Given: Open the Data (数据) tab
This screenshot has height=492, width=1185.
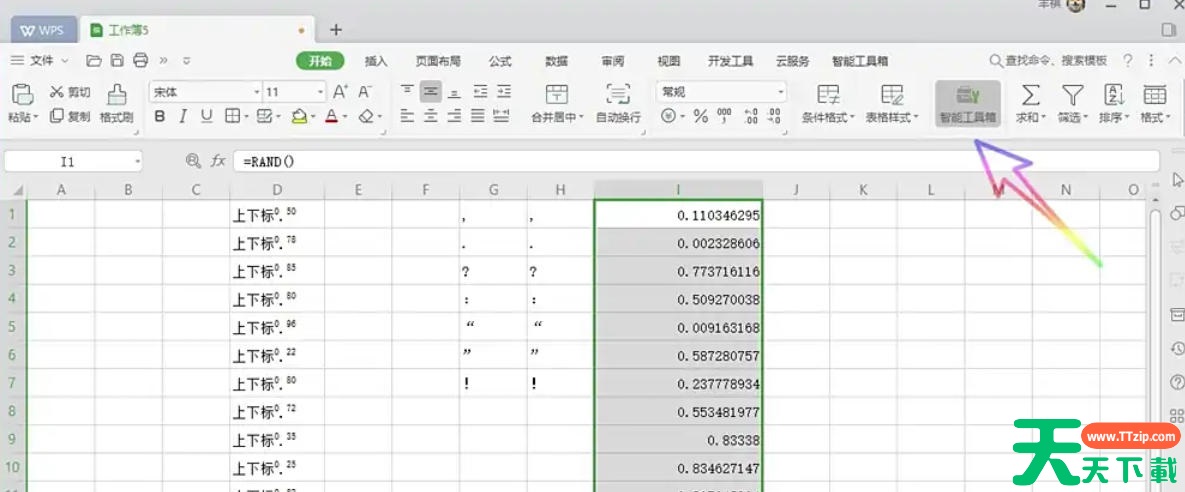Looking at the screenshot, I should pyautogui.click(x=557, y=61).
